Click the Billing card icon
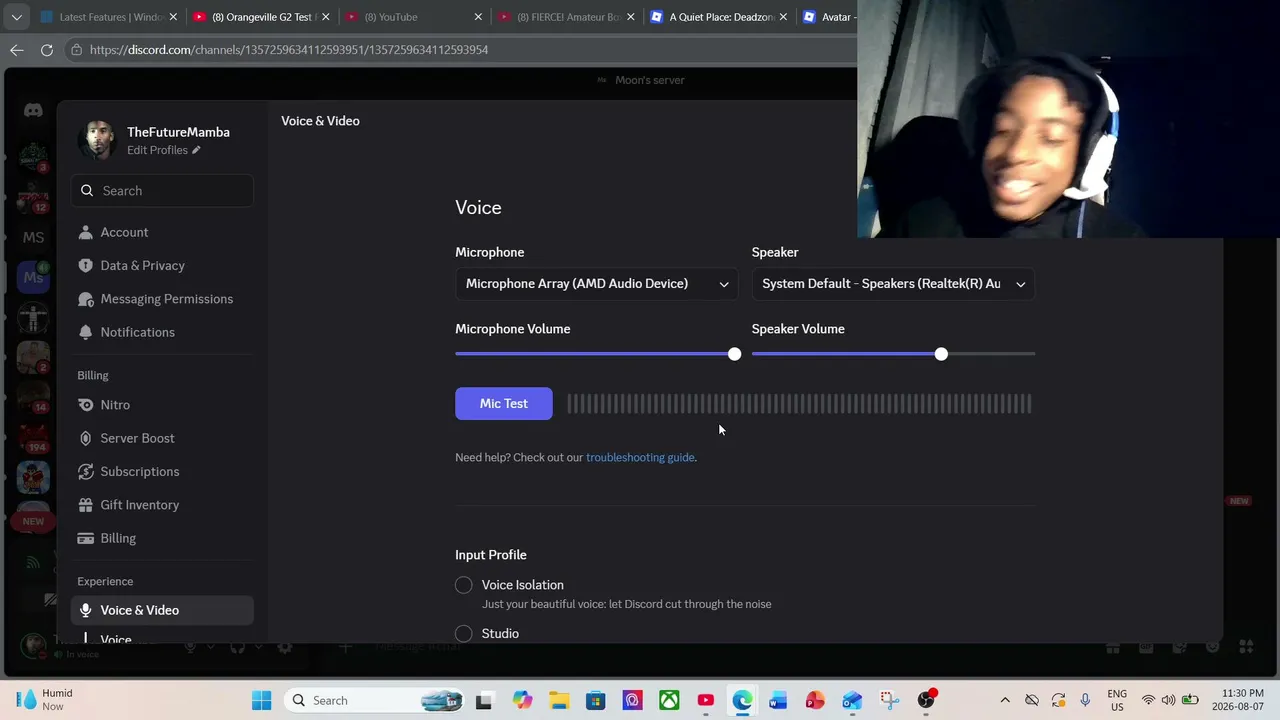The width and height of the screenshot is (1280, 720). pos(85,538)
